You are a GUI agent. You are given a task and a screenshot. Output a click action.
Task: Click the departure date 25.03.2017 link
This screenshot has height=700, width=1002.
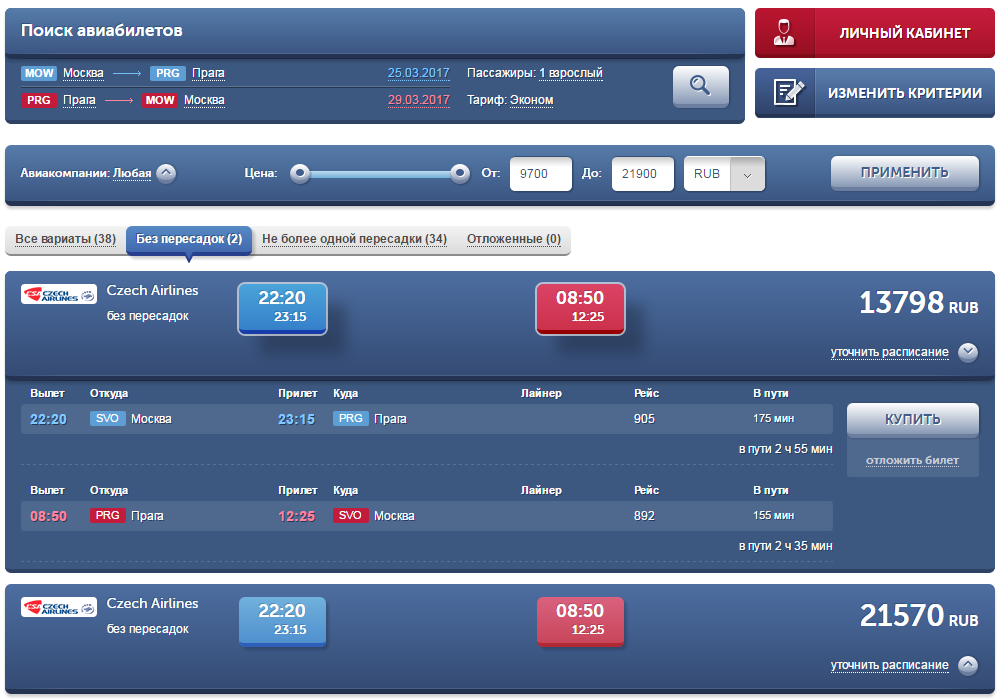click(418, 73)
